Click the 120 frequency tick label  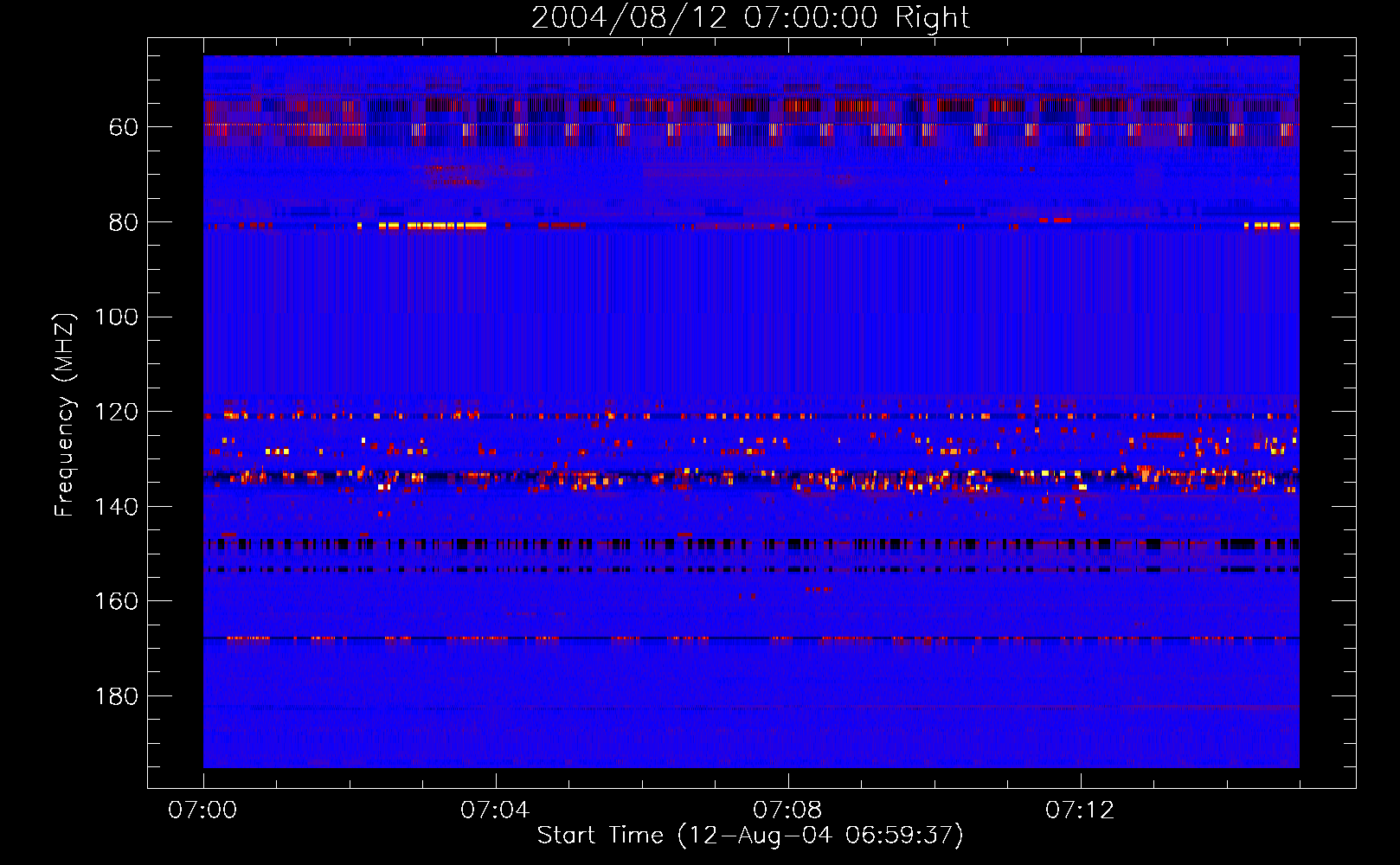117,412
